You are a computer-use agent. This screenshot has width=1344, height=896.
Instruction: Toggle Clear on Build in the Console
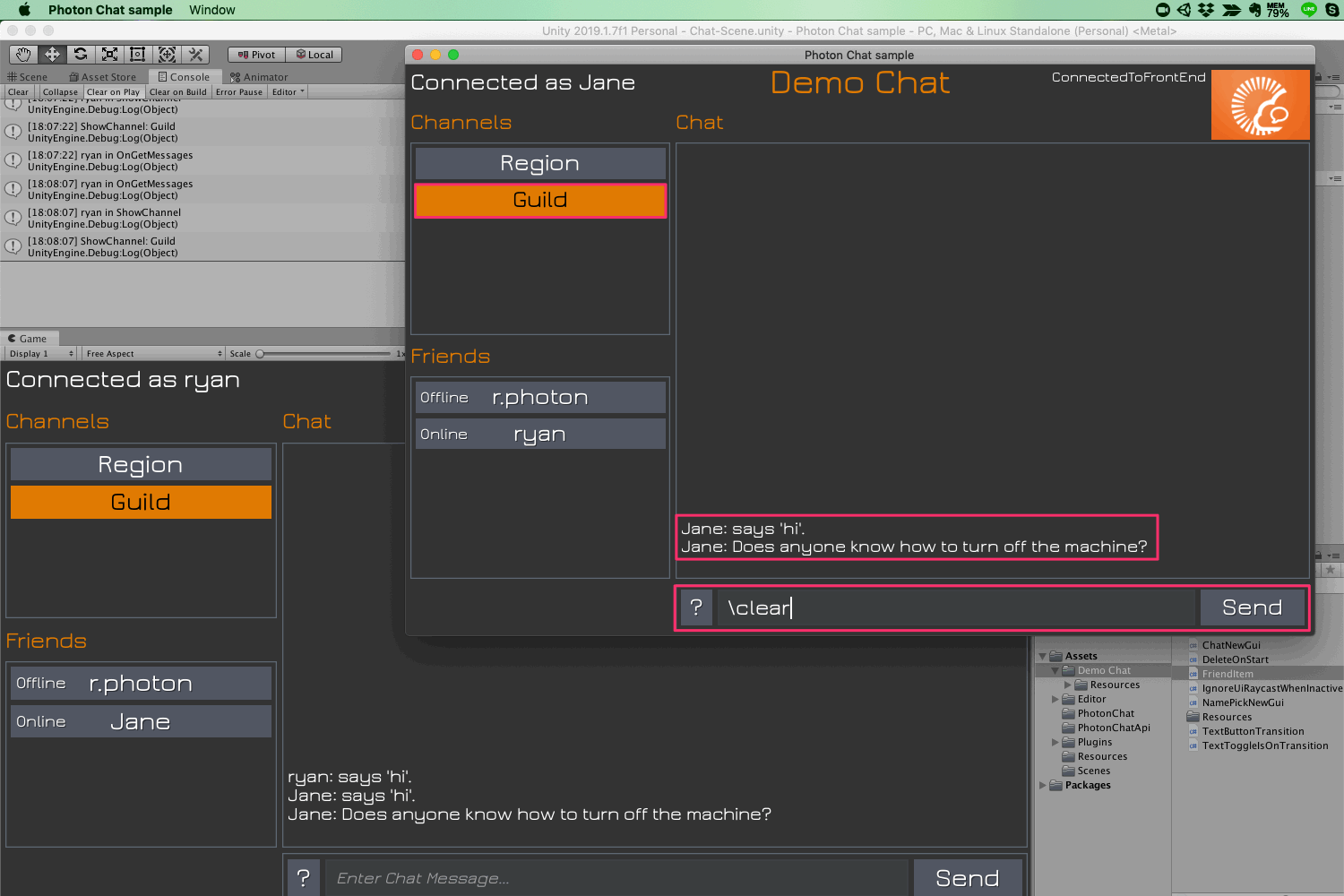coord(177,91)
